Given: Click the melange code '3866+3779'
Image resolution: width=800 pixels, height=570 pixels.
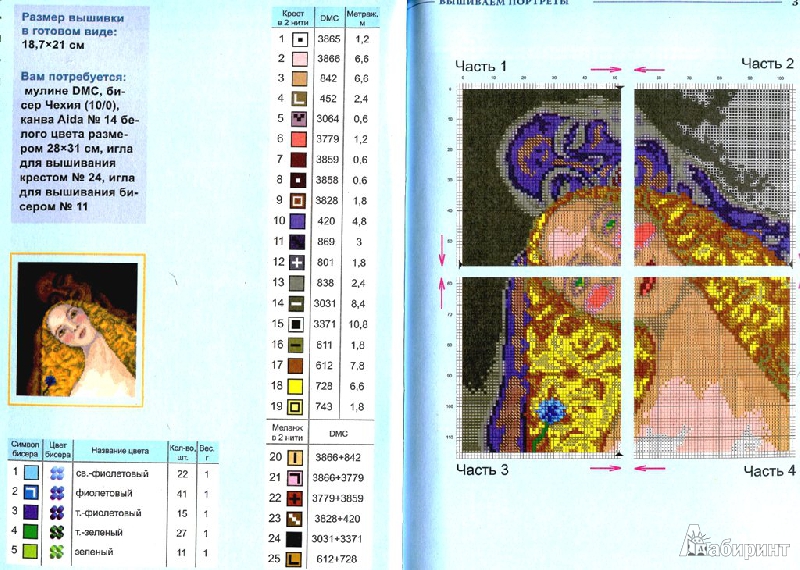Looking at the screenshot, I should (x=338, y=478).
